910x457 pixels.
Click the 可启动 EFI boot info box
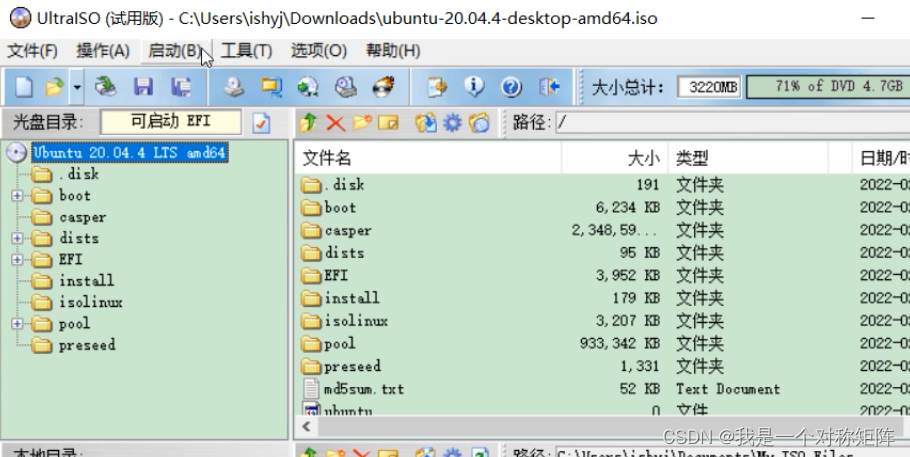point(171,122)
